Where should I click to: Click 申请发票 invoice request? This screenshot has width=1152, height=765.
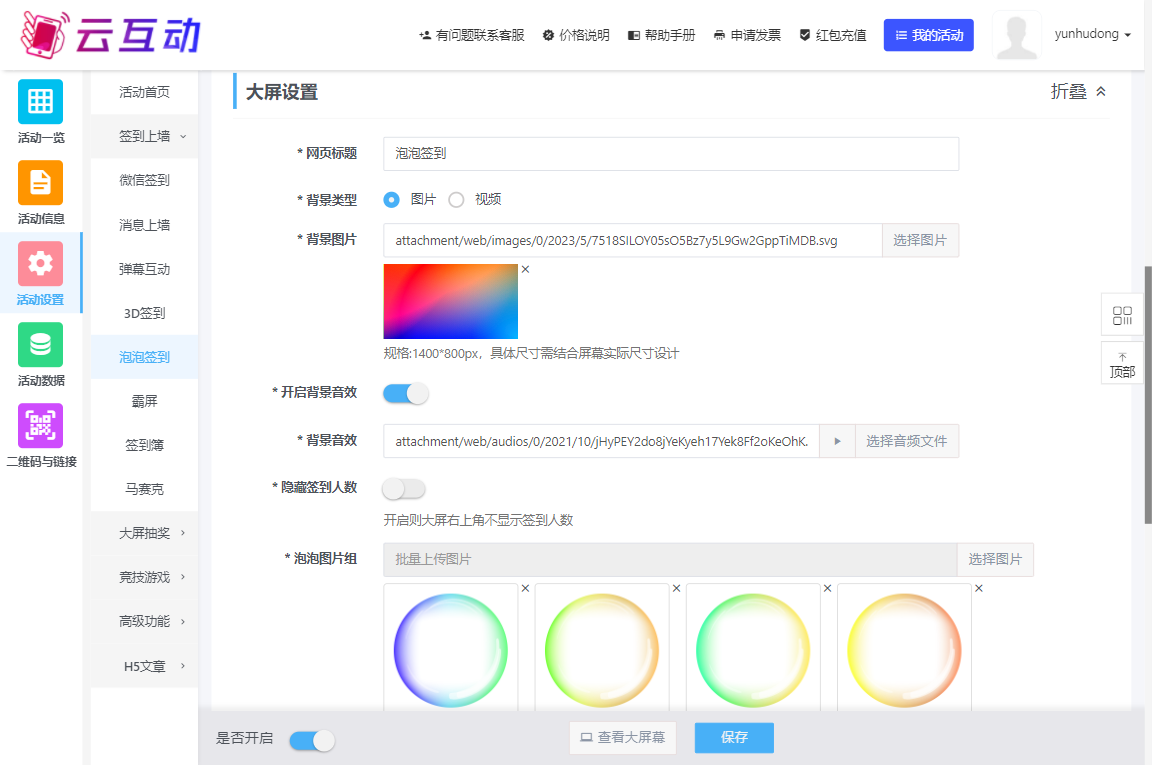[747, 35]
